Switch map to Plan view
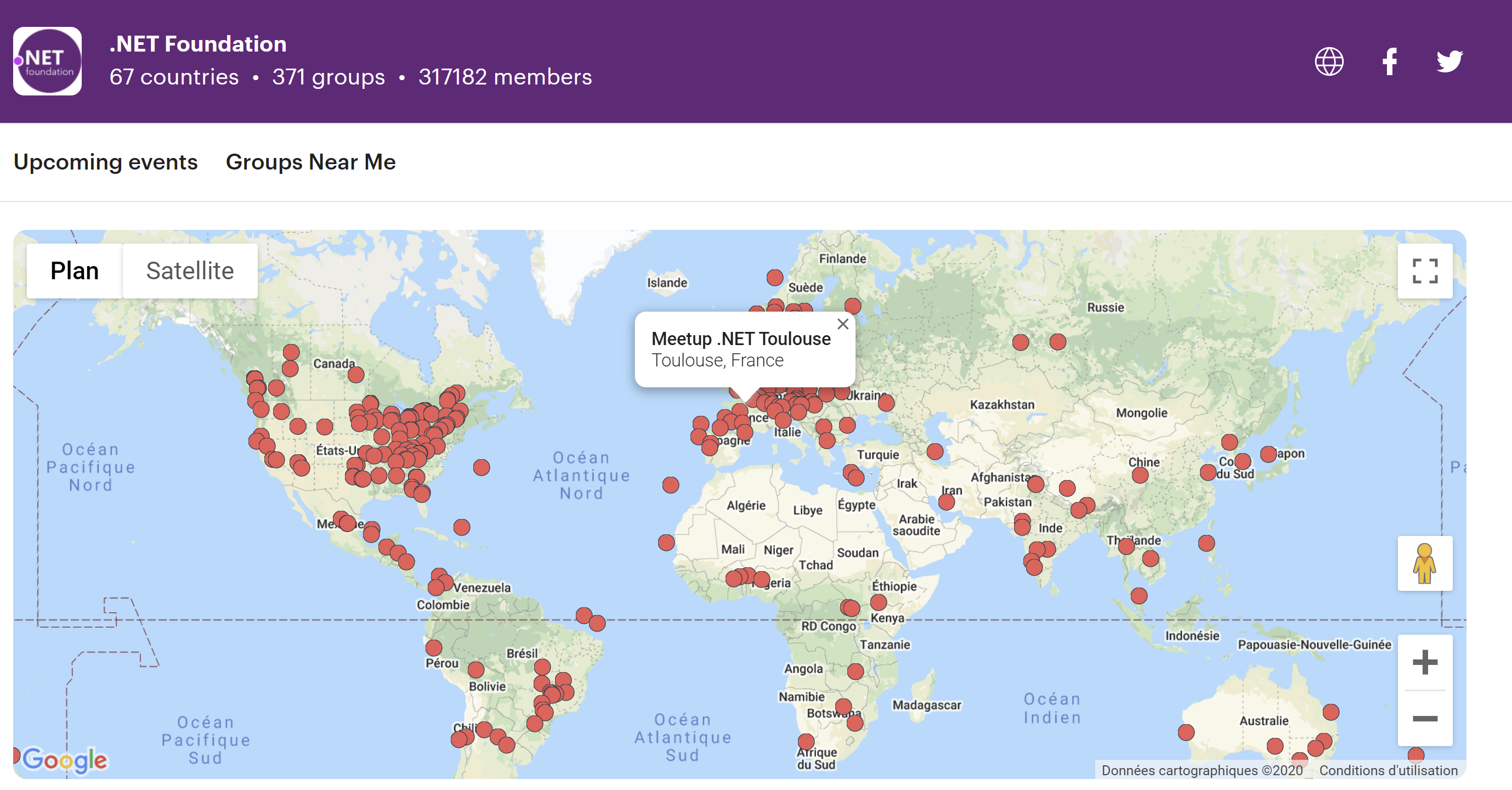The image size is (1512, 790). pos(75,270)
